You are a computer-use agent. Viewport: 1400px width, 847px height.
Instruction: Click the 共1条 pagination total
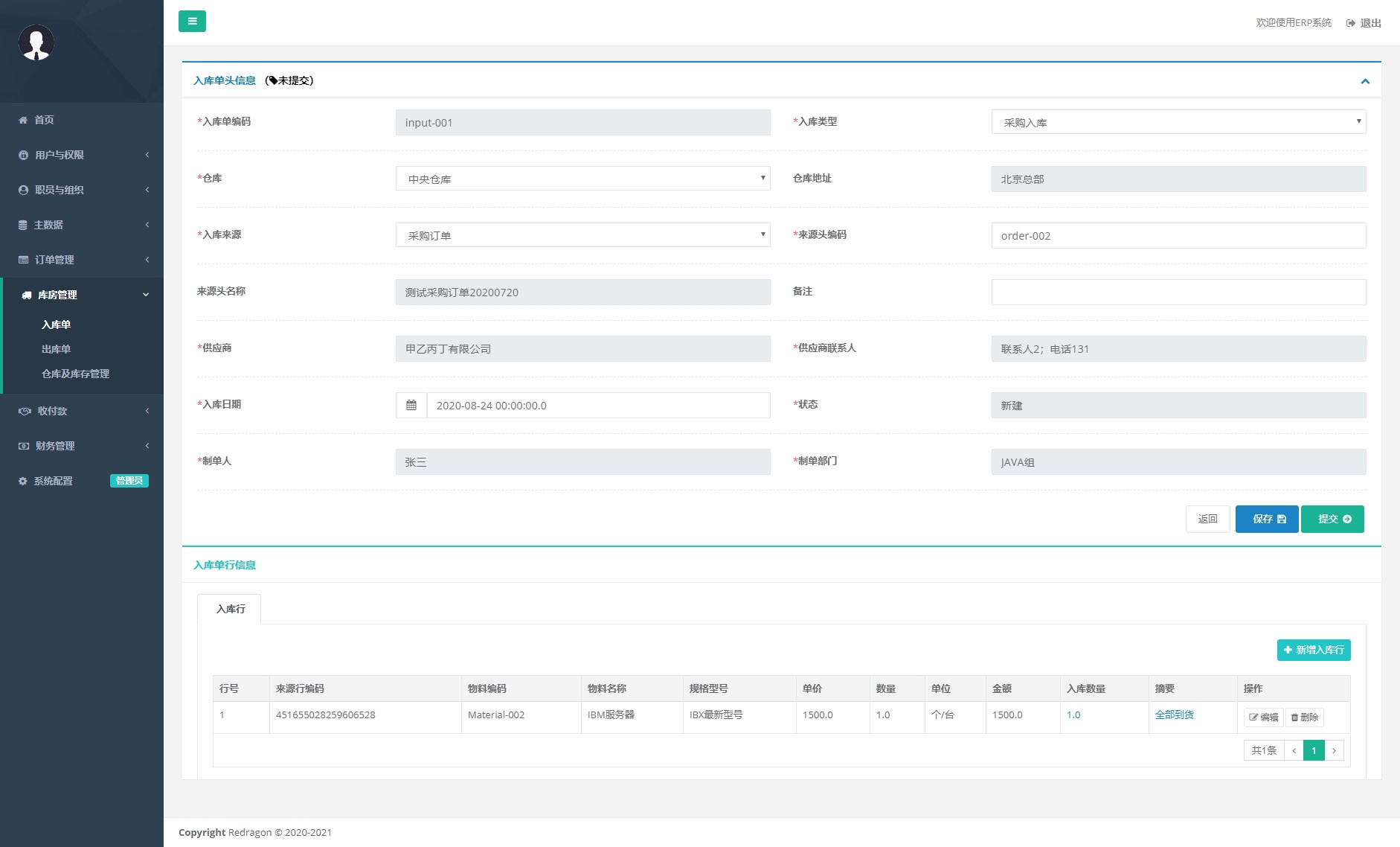pyautogui.click(x=1264, y=750)
